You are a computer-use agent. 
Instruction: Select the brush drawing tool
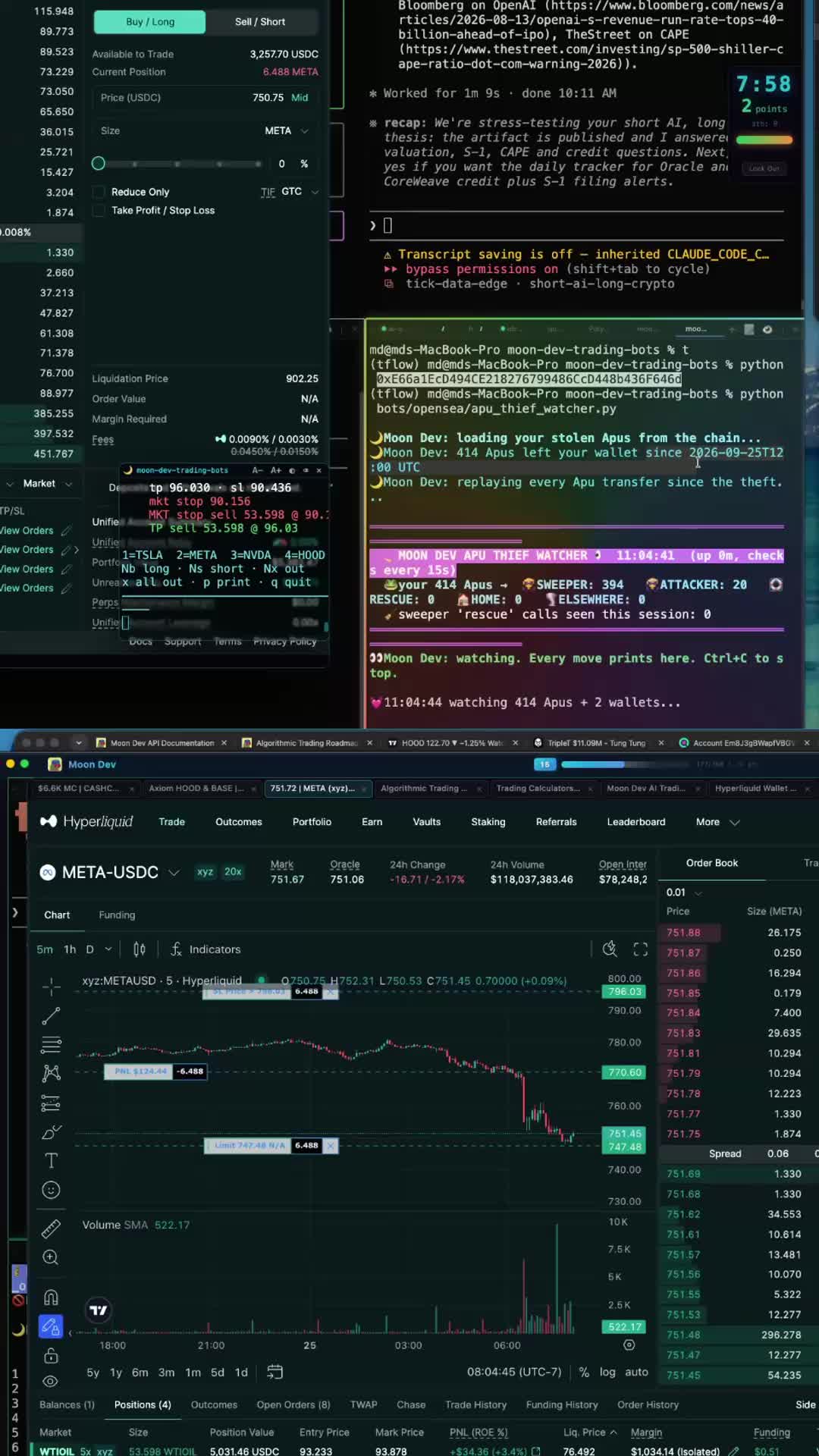(x=51, y=1132)
